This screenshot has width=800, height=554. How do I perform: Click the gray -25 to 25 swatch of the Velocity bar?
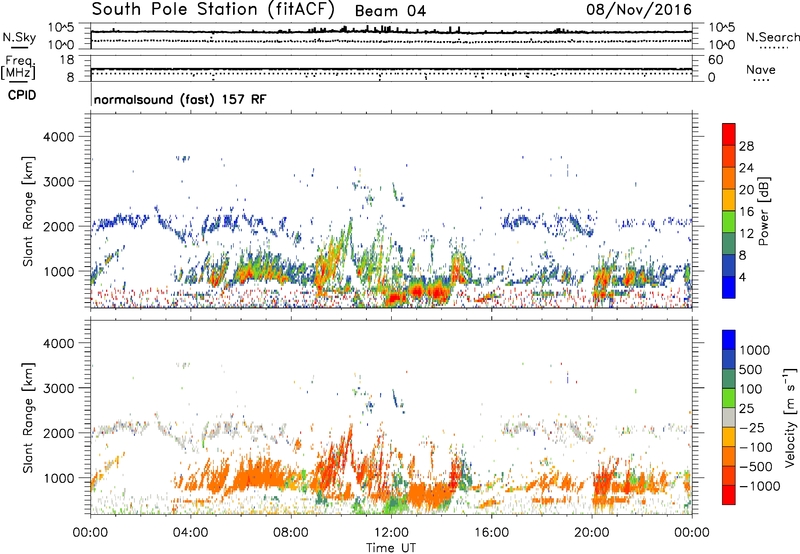729,417
